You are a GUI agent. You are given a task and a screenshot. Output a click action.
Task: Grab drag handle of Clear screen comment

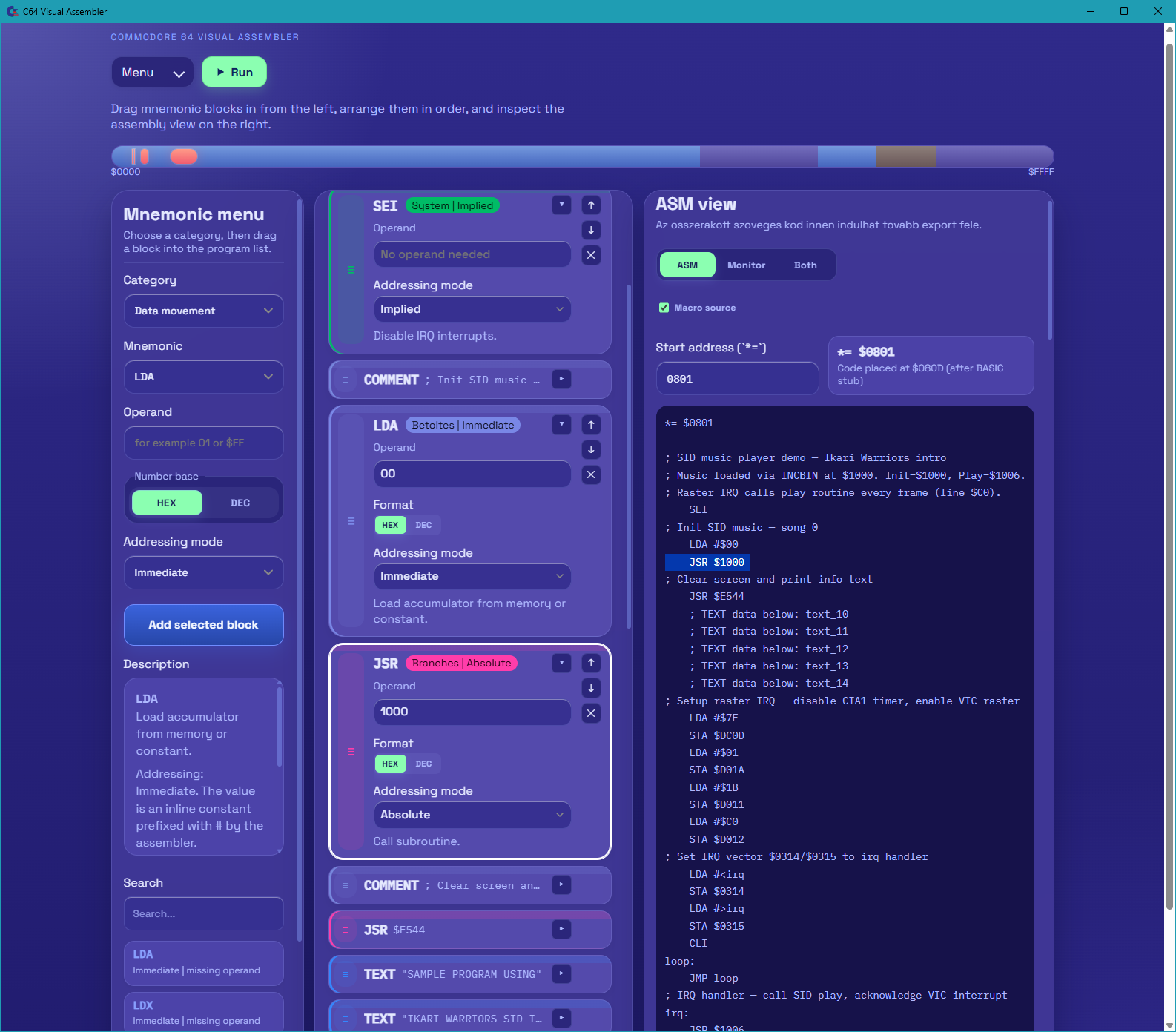pyautogui.click(x=345, y=885)
